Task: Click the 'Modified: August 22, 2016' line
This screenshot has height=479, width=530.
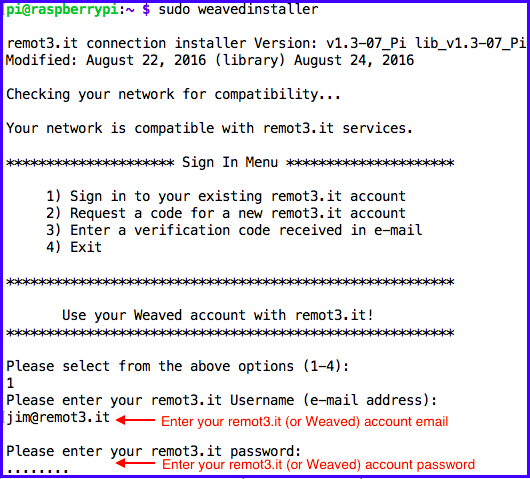Action: pyautogui.click(x=210, y=60)
